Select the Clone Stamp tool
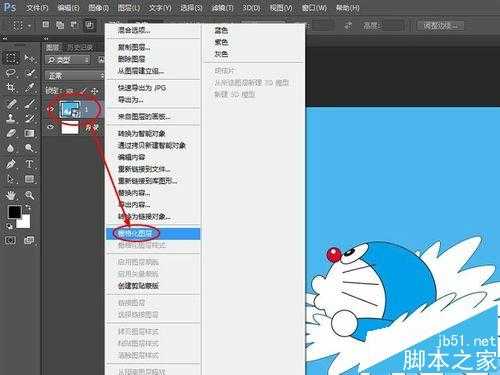Screen dimensions: 500x375 click(x=11, y=118)
